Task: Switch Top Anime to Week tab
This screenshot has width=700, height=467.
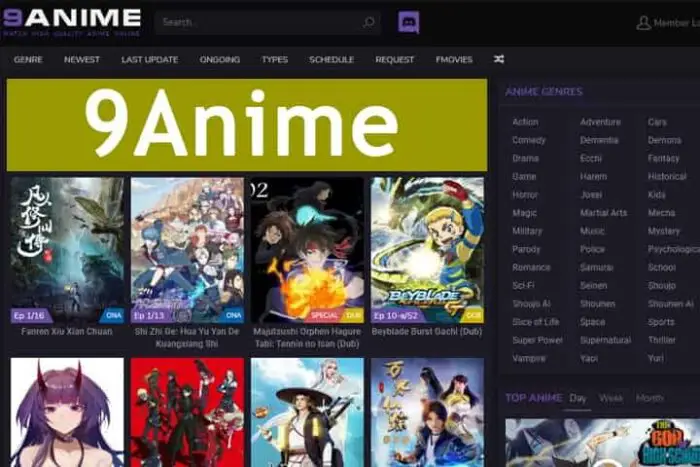Action: pos(610,398)
